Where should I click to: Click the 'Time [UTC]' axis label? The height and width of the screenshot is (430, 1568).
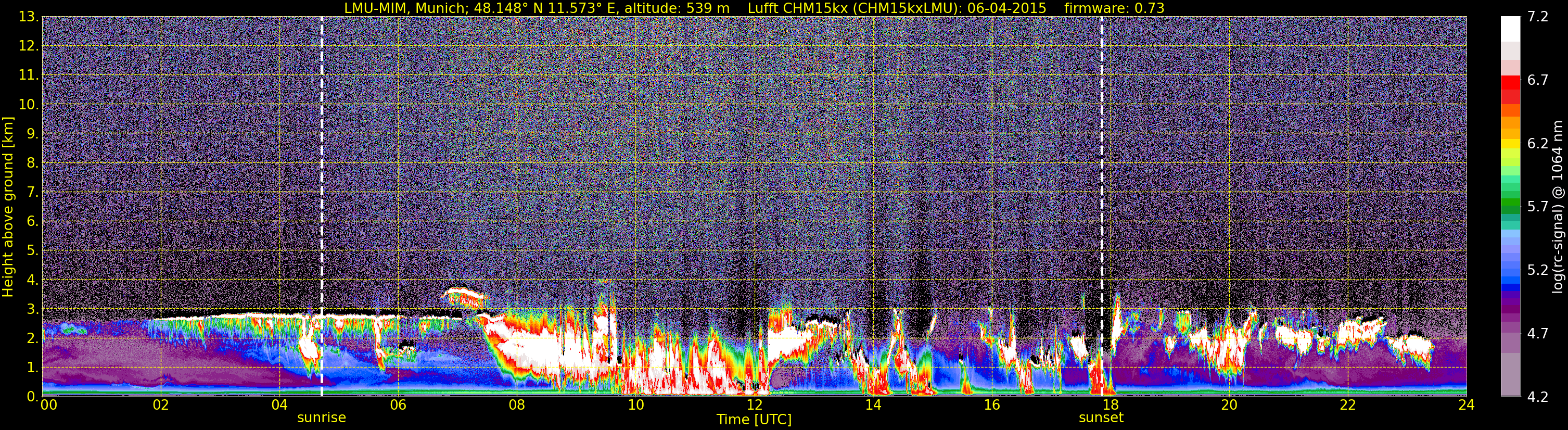coord(754,420)
